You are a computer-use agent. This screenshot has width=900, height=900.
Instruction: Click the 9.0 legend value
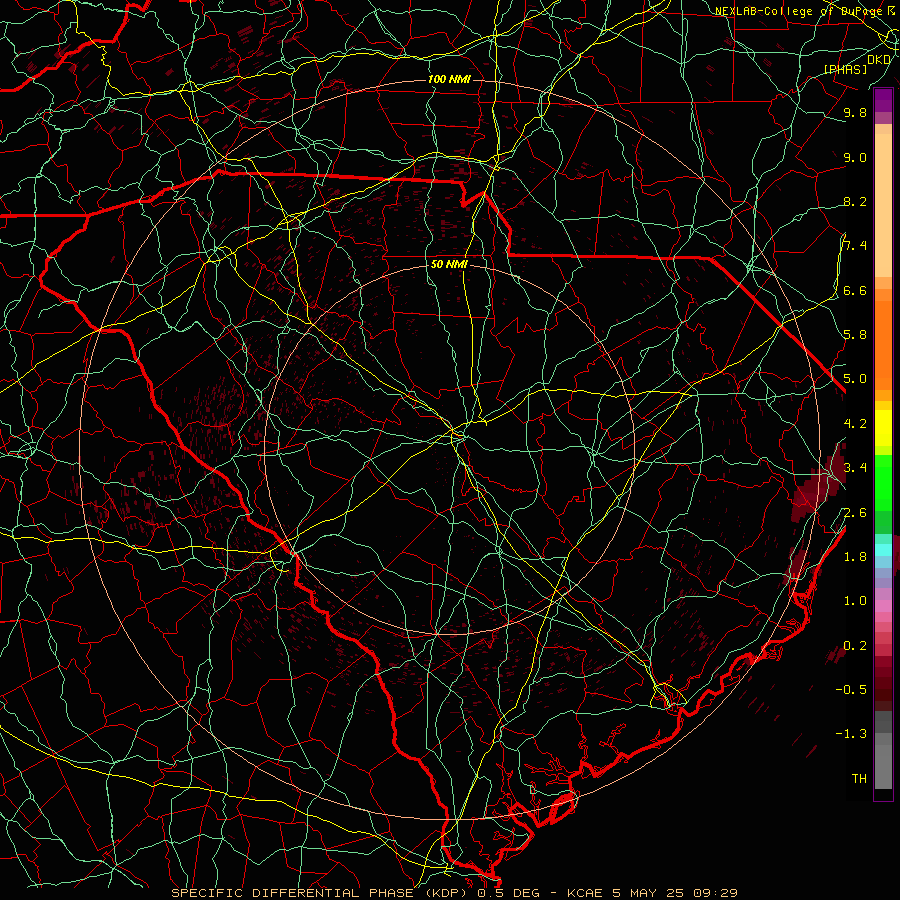855,157
